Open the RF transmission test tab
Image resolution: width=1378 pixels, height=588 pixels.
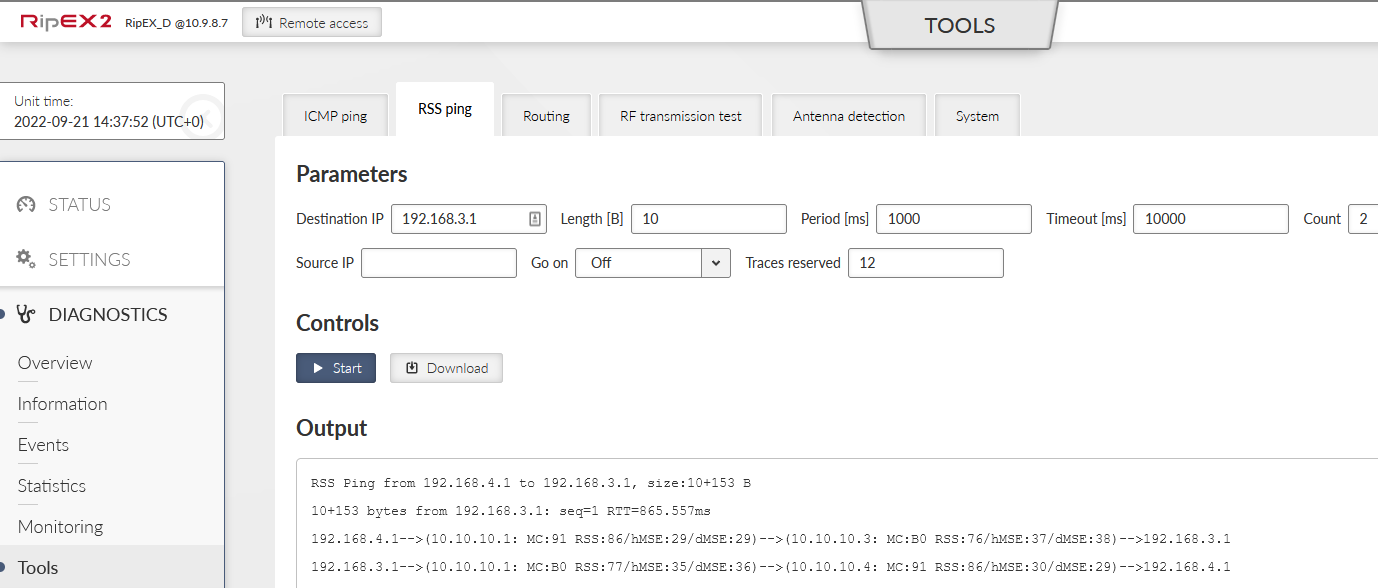click(x=681, y=116)
